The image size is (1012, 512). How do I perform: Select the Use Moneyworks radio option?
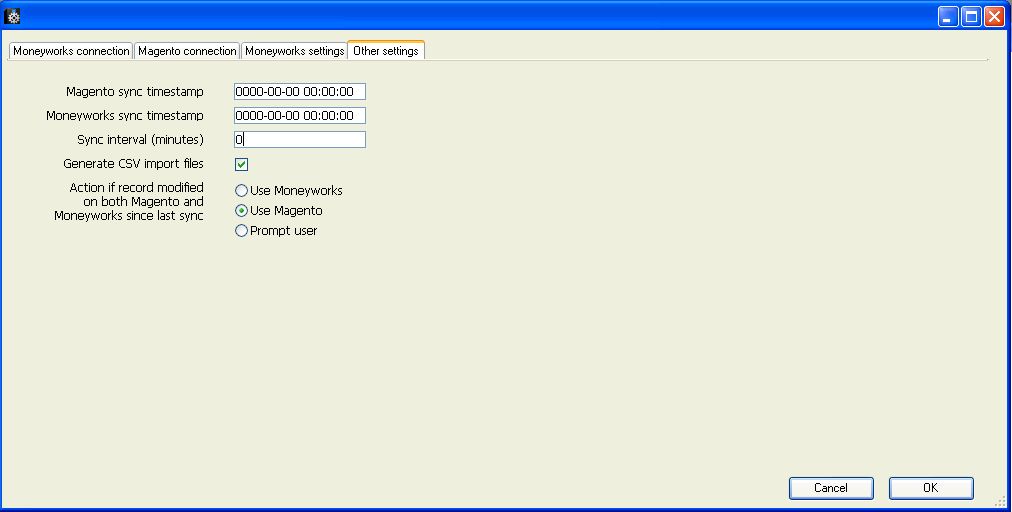pyautogui.click(x=288, y=190)
